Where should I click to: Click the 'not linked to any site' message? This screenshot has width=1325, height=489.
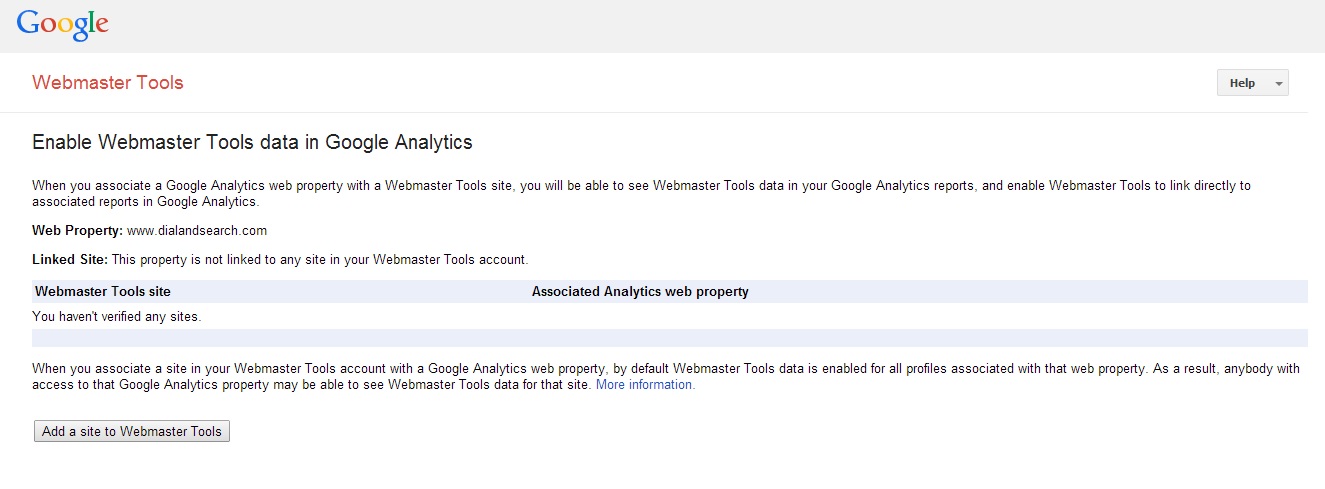click(320, 260)
